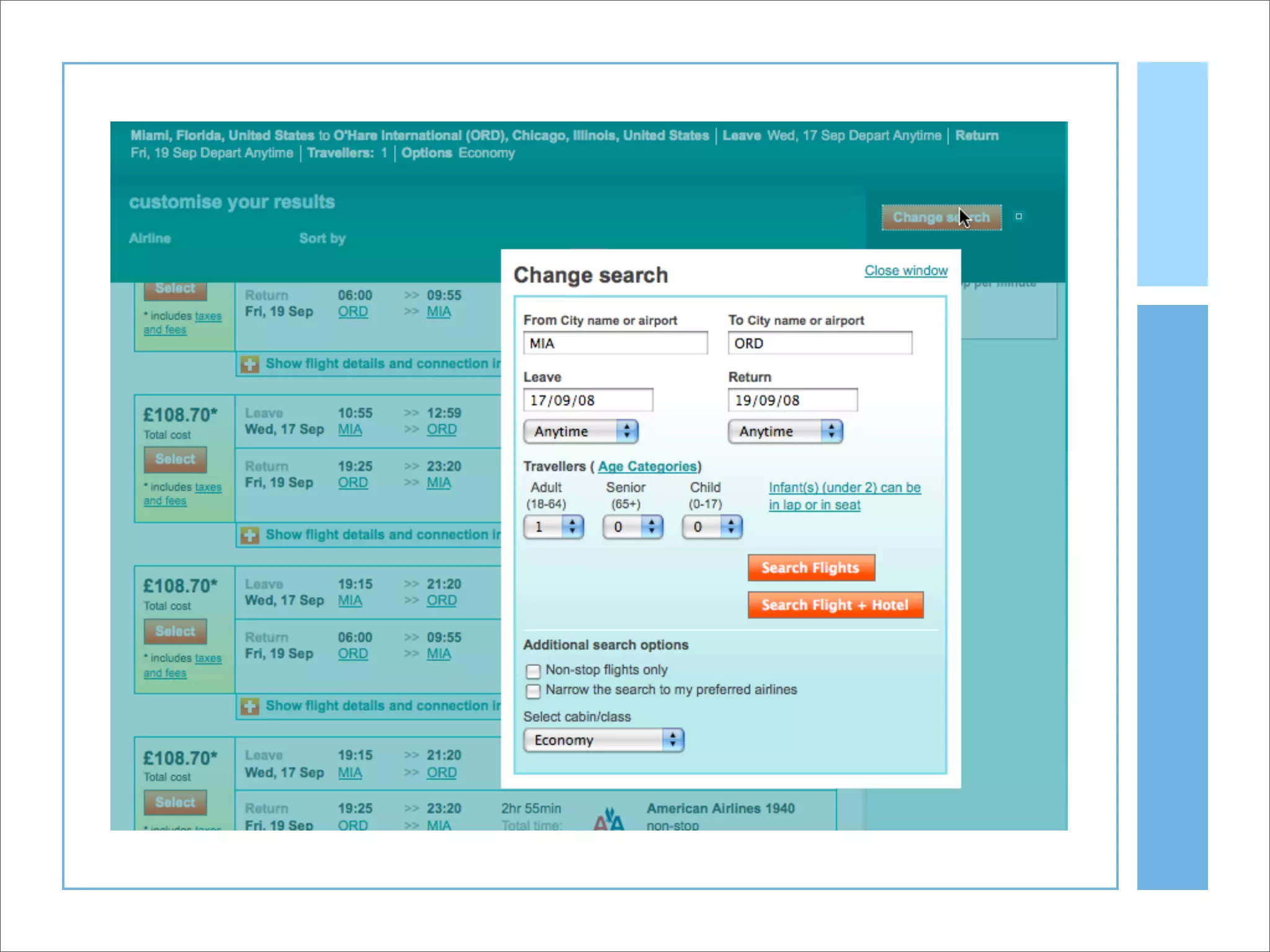Enable Non-stop flights only checkbox
Screen dimensions: 1270x952
coord(533,671)
